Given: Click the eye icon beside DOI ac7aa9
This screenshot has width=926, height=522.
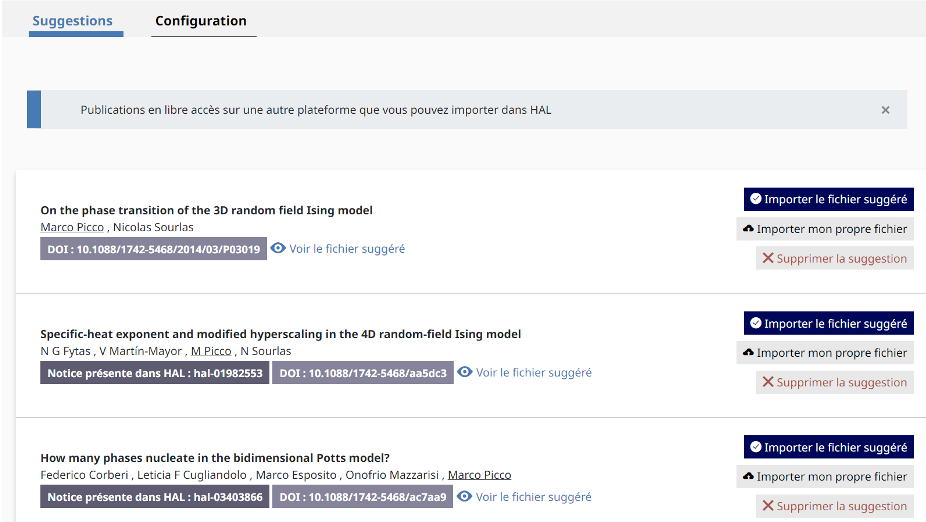Looking at the screenshot, I should point(465,497).
